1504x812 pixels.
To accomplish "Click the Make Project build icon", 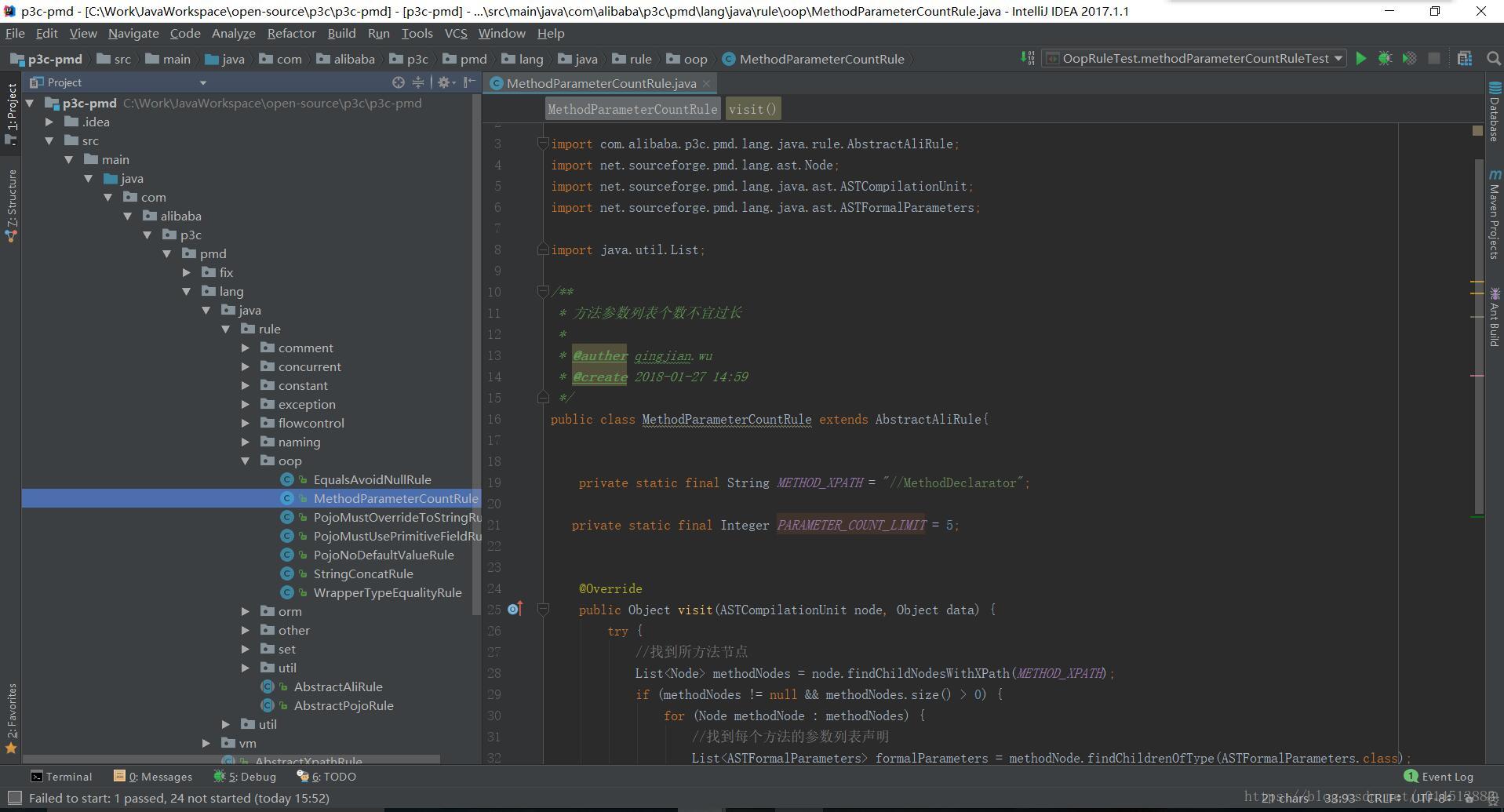I will click(x=1027, y=58).
